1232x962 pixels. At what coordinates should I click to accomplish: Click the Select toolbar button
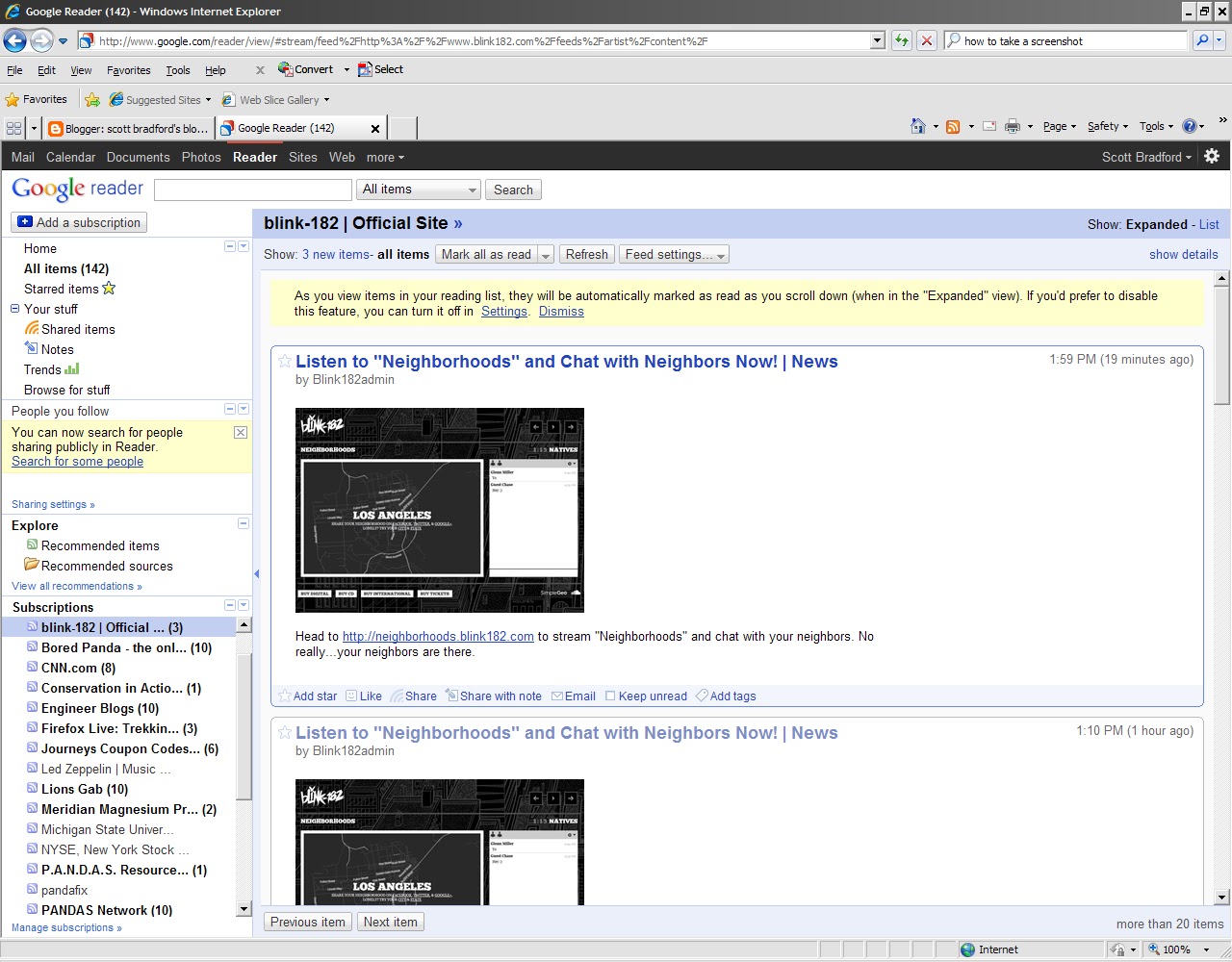pyautogui.click(x=380, y=69)
